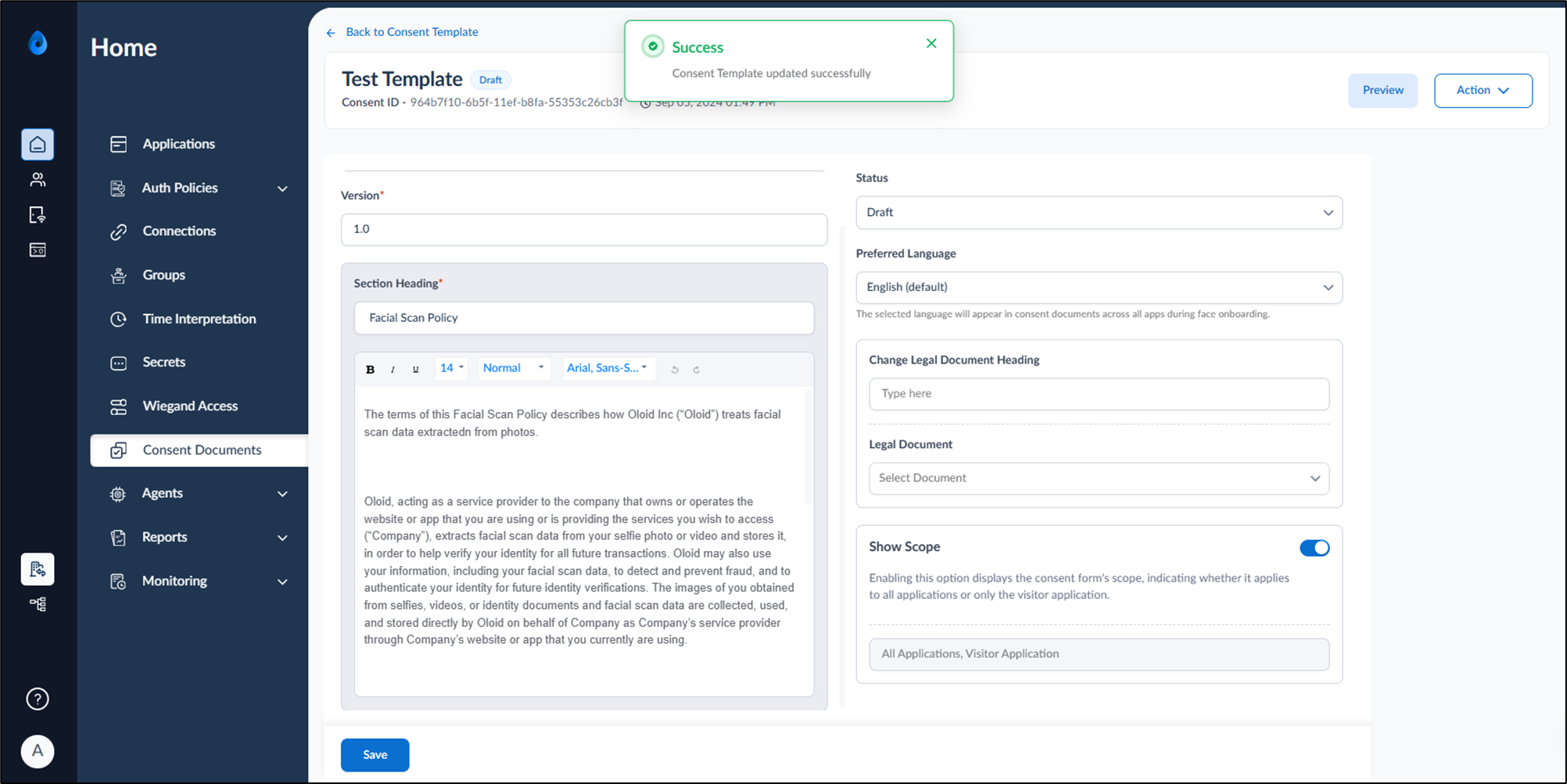Open the Normal paragraph style dropdown

point(514,368)
